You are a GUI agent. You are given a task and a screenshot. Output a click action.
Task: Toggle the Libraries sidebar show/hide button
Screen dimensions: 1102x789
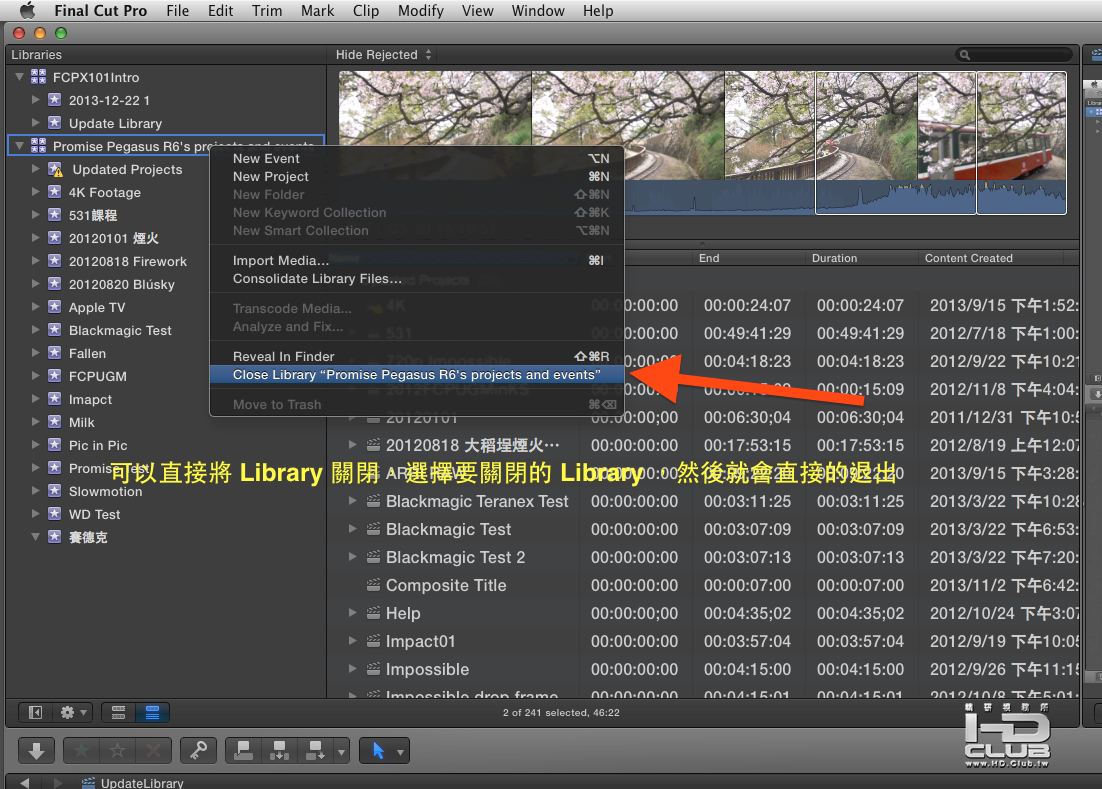tap(35, 712)
